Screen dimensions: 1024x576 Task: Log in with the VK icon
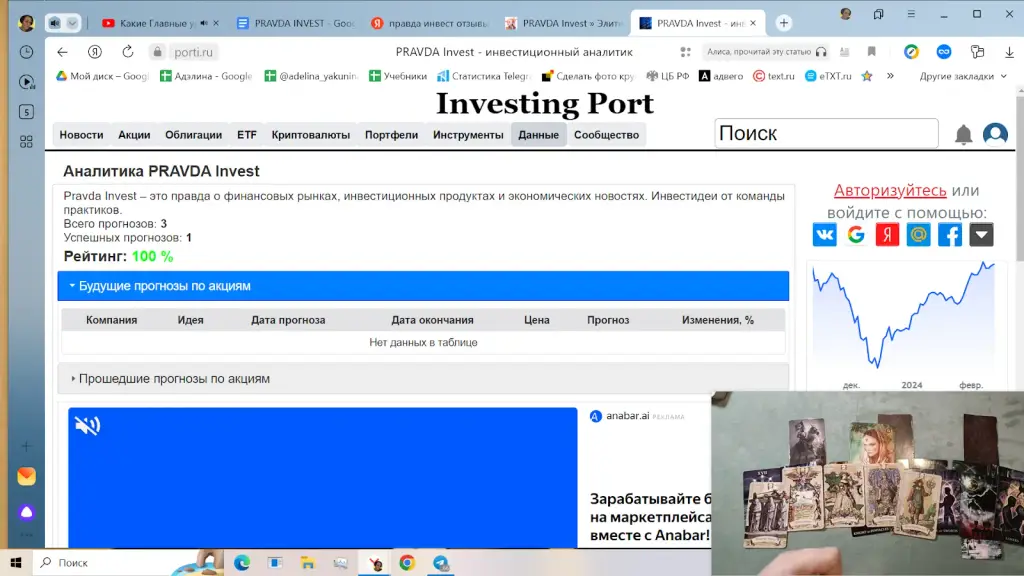coord(824,234)
